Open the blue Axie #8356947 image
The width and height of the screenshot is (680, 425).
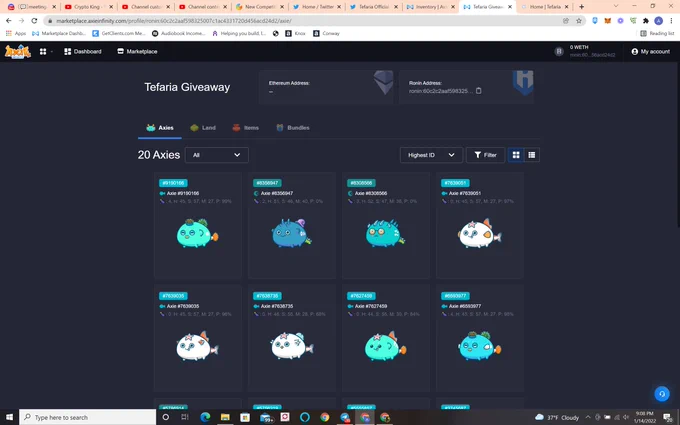click(x=291, y=234)
